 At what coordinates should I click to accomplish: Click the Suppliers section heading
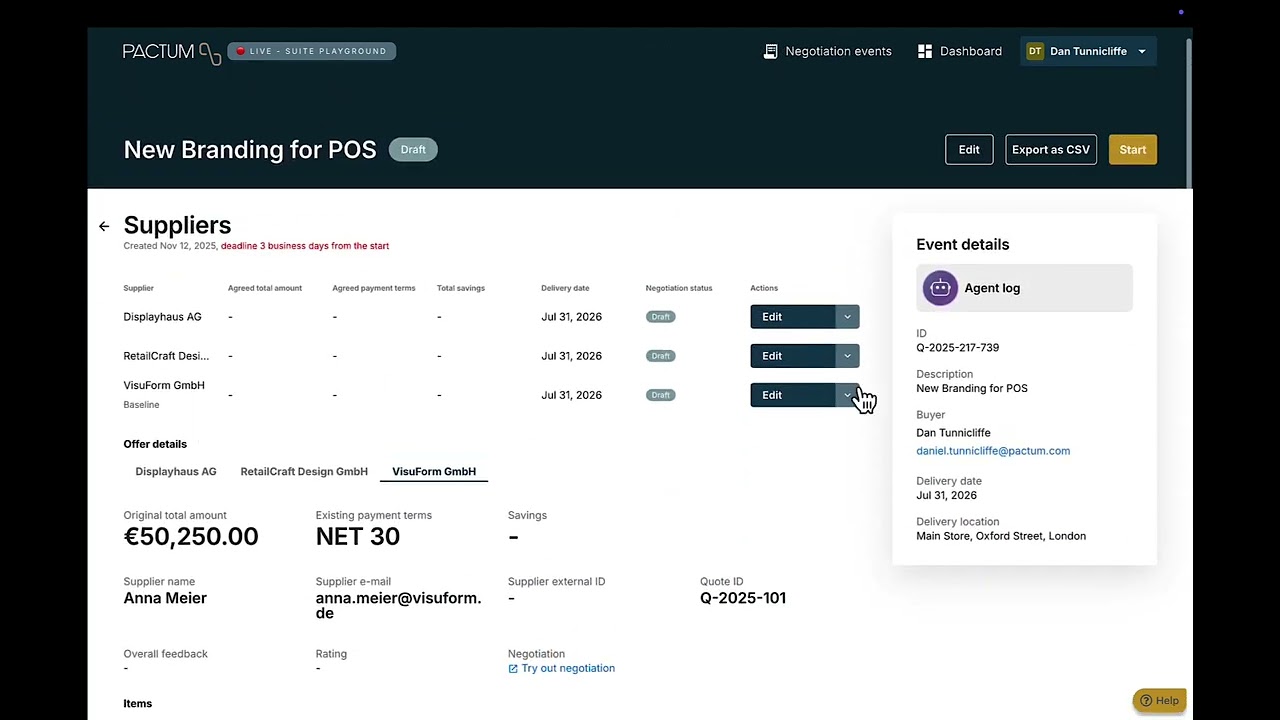(177, 225)
